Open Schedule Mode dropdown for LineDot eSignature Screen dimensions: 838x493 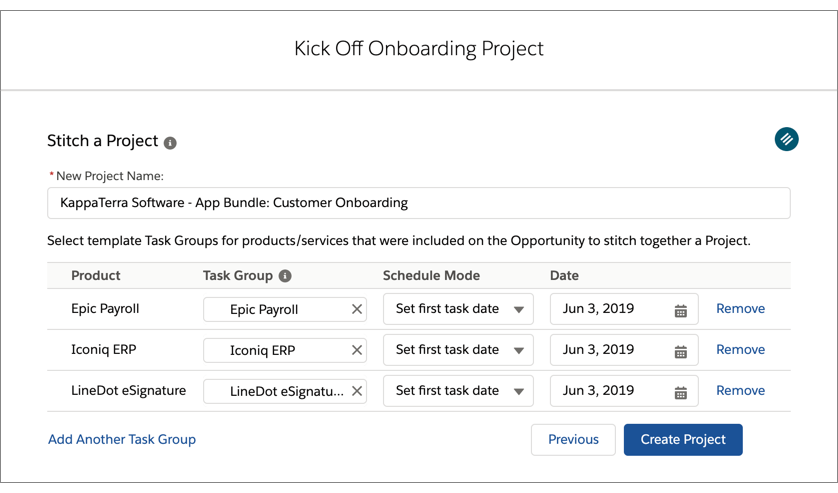click(x=458, y=391)
